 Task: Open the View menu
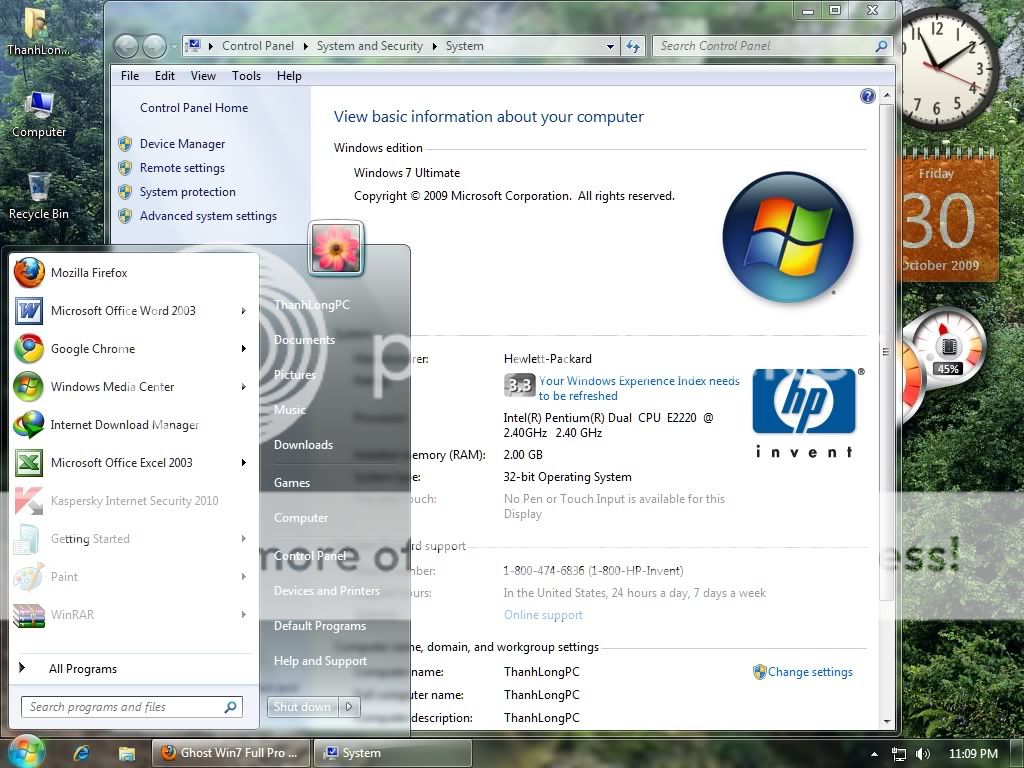[x=203, y=76]
